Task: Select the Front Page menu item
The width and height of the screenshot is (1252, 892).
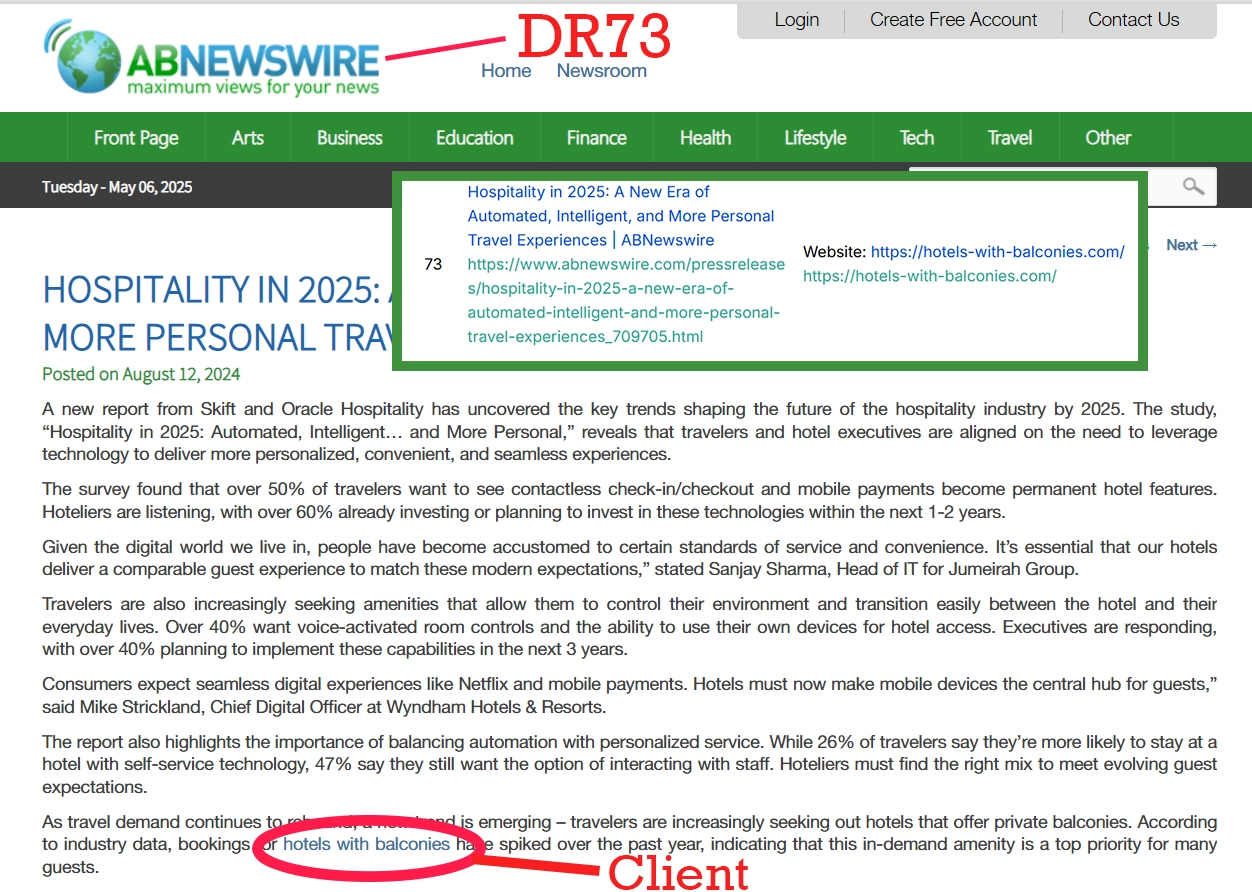Action: (136, 138)
